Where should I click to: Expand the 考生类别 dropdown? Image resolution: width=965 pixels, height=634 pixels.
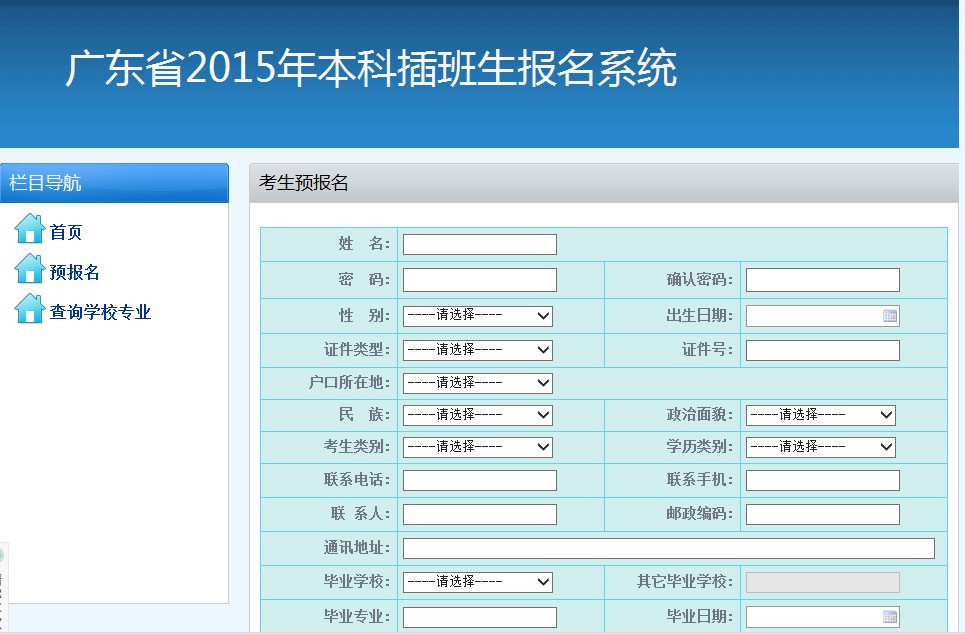(477, 447)
